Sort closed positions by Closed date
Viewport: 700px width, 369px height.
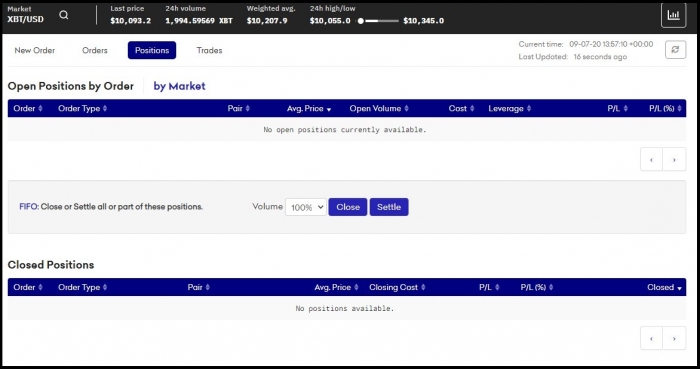pyautogui.click(x=664, y=287)
